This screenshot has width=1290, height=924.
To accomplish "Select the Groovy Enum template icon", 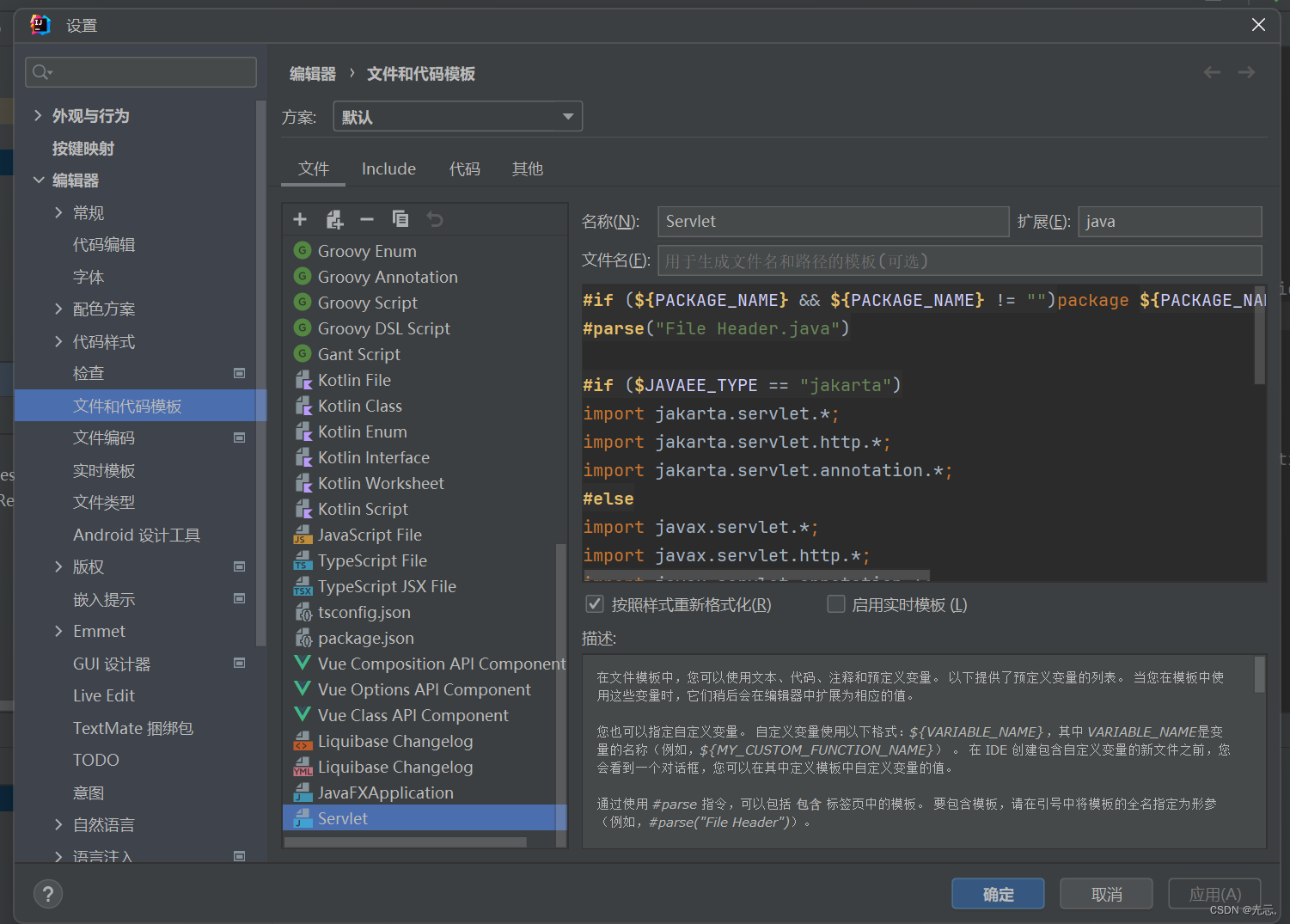I will pyautogui.click(x=303, y=251).
